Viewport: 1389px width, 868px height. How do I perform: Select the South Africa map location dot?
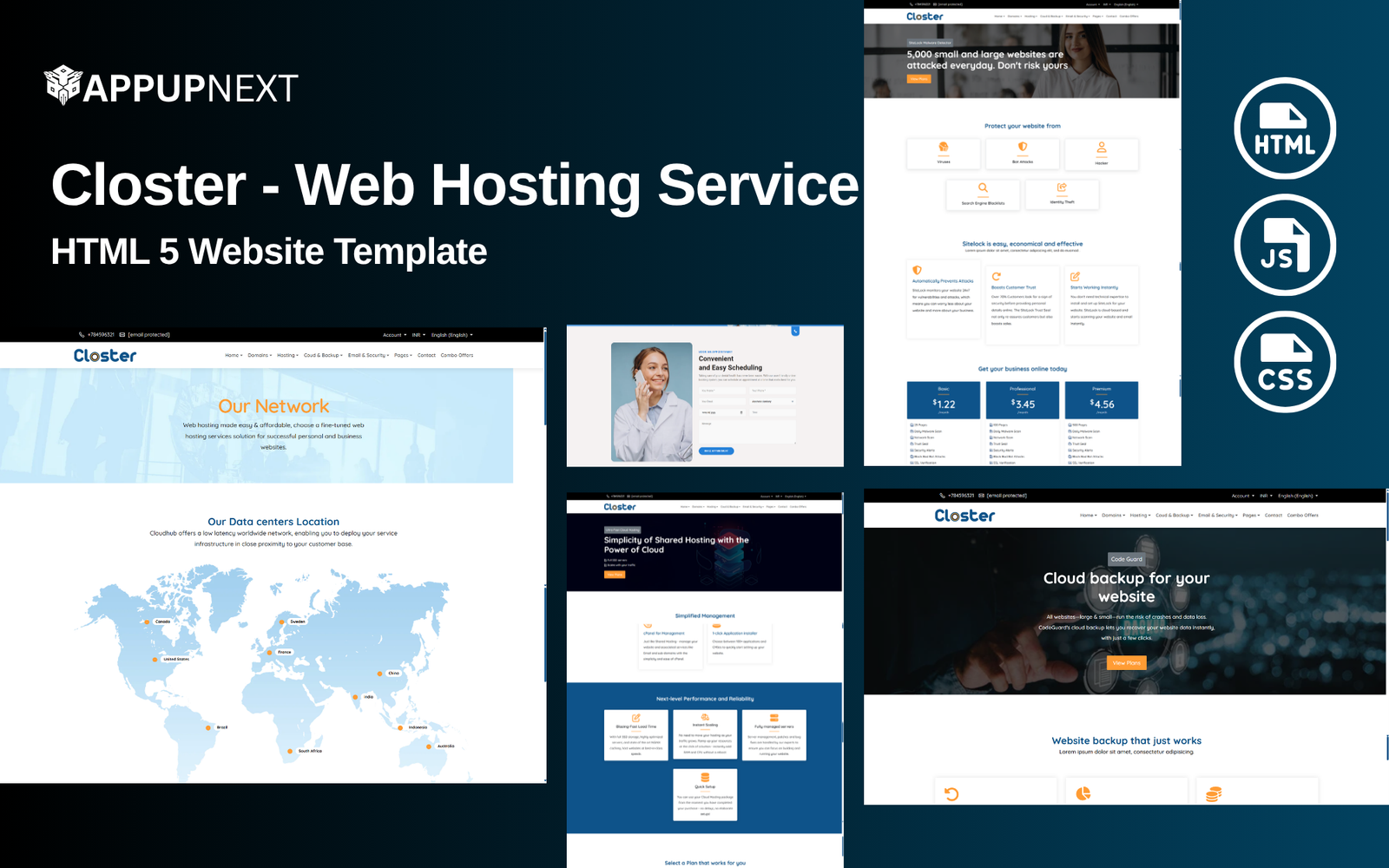pos(290,751)
